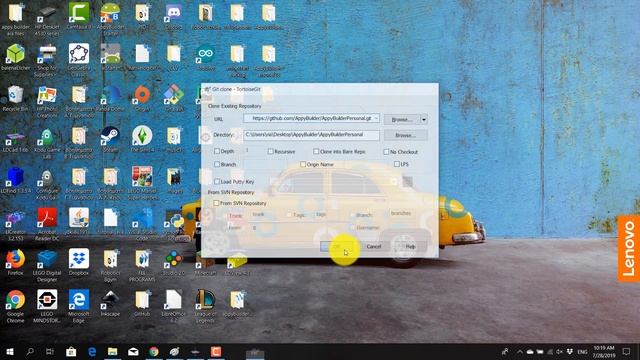640x360 pixels.
Task: Launch Google Chrome desktop shortcut
Action: pos(16,306)
